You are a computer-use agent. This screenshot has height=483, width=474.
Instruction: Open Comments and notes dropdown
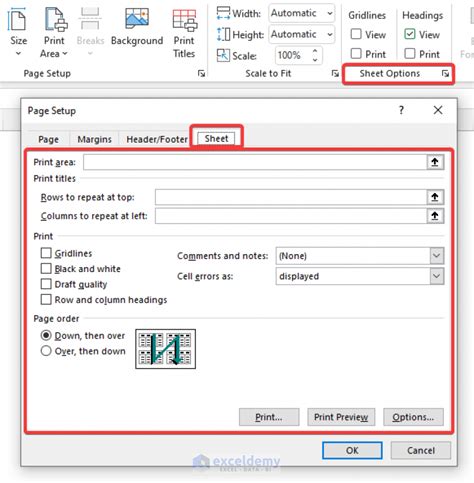437,256
